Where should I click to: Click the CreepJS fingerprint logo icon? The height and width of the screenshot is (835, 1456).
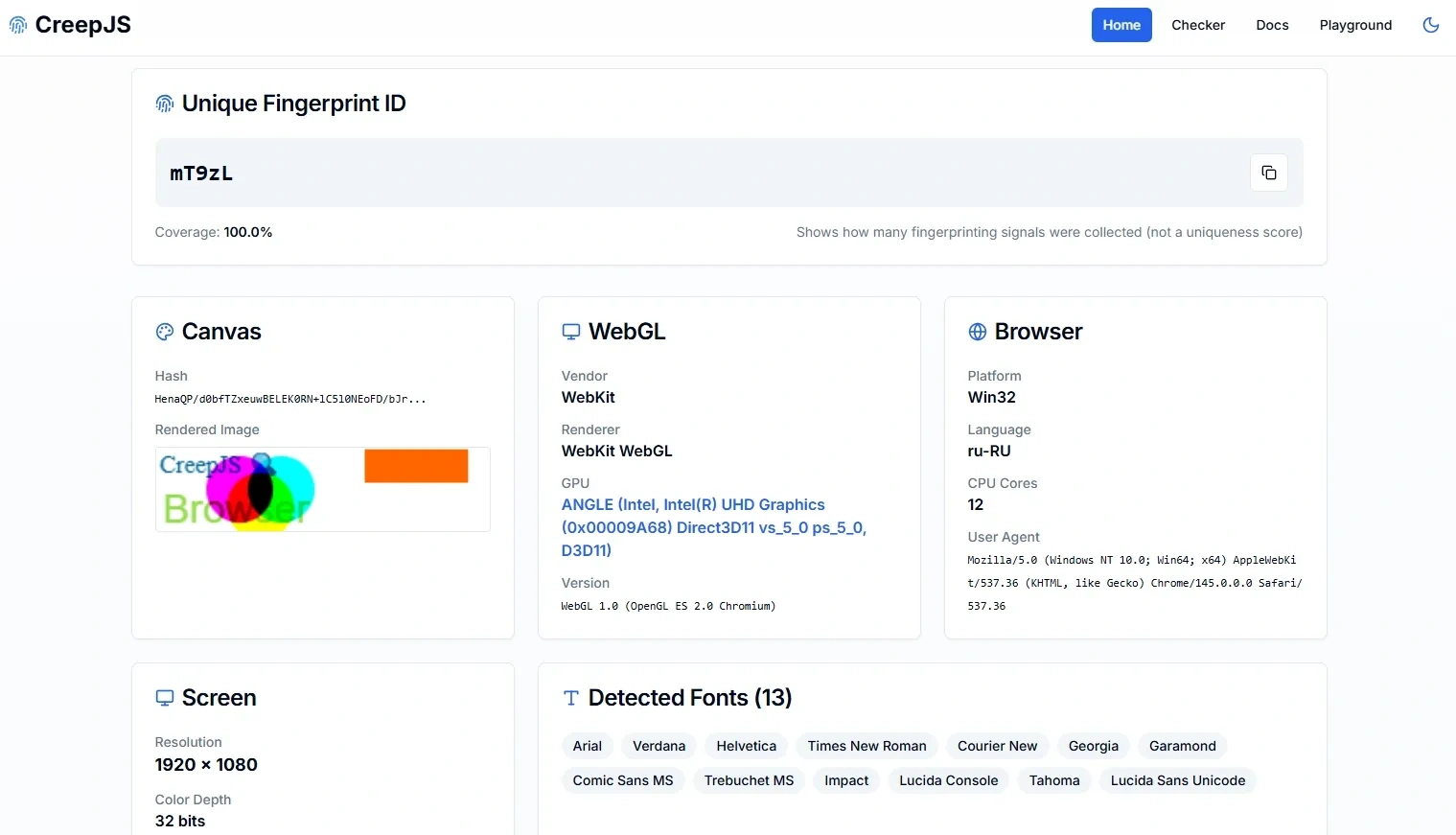17,25
